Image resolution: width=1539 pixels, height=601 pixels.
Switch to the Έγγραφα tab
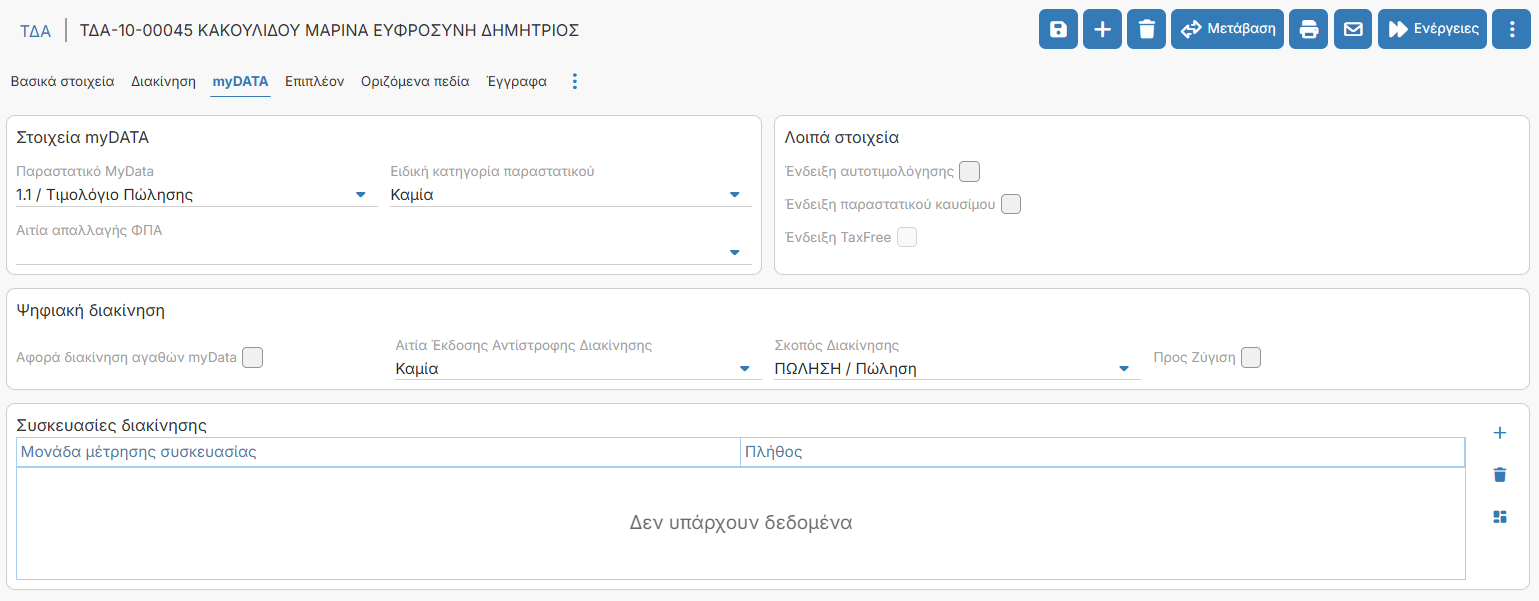coord(516,82)
